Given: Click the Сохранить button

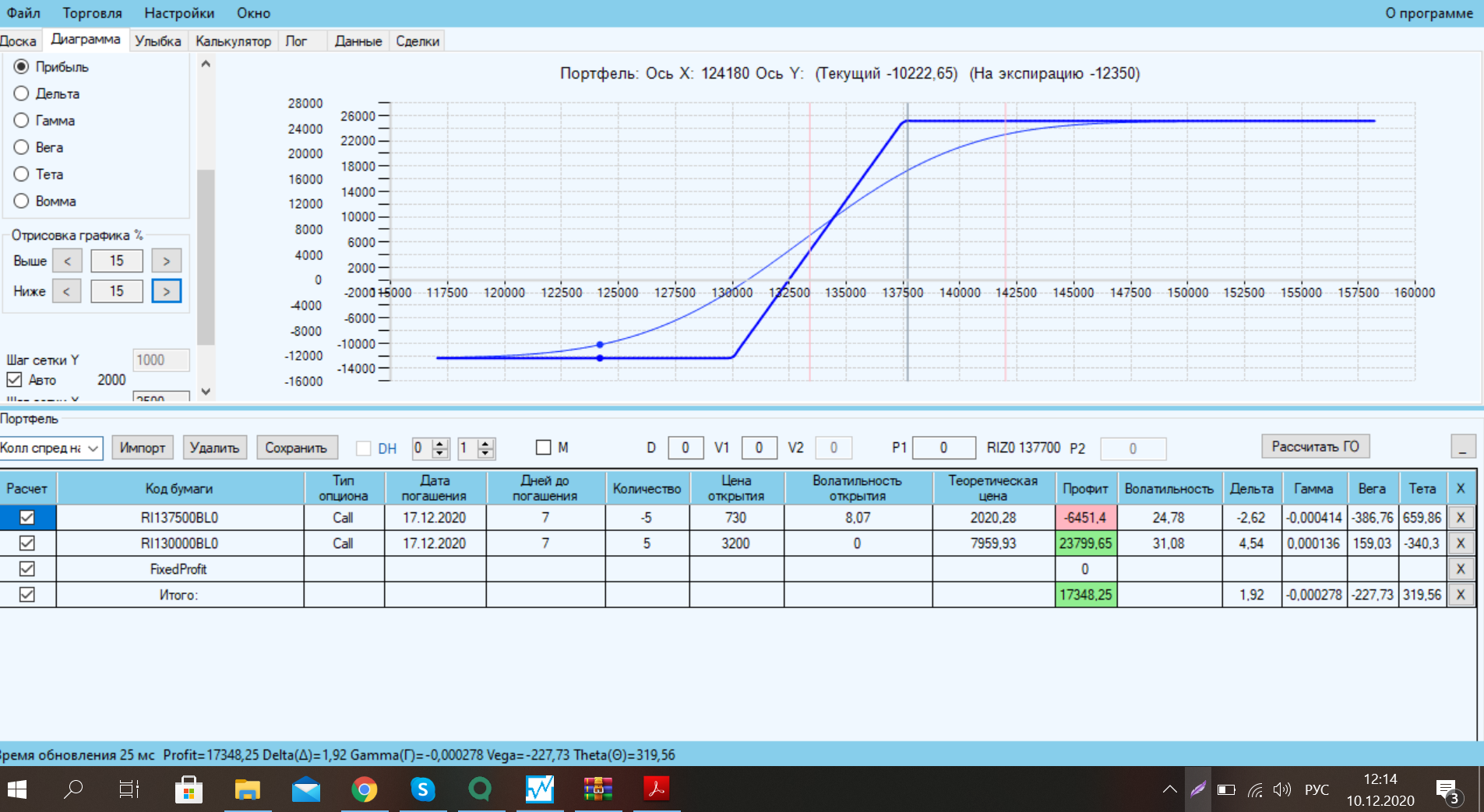Looking at the screenshot, I should [x=296, y=448].
